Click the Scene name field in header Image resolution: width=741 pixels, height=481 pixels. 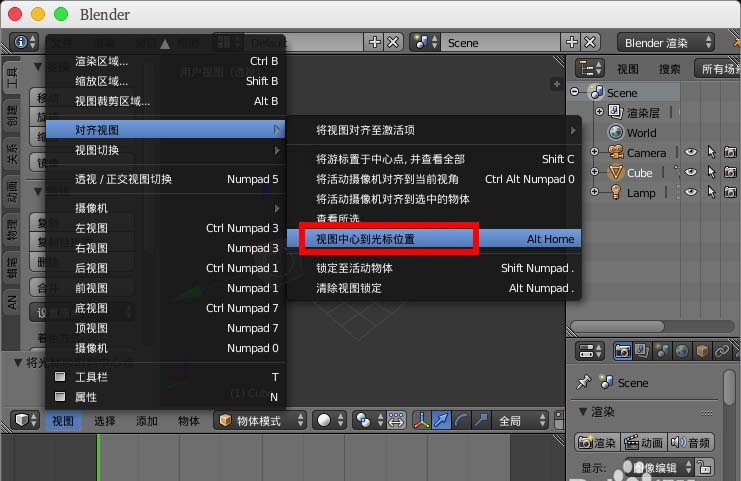coord(501,42)
